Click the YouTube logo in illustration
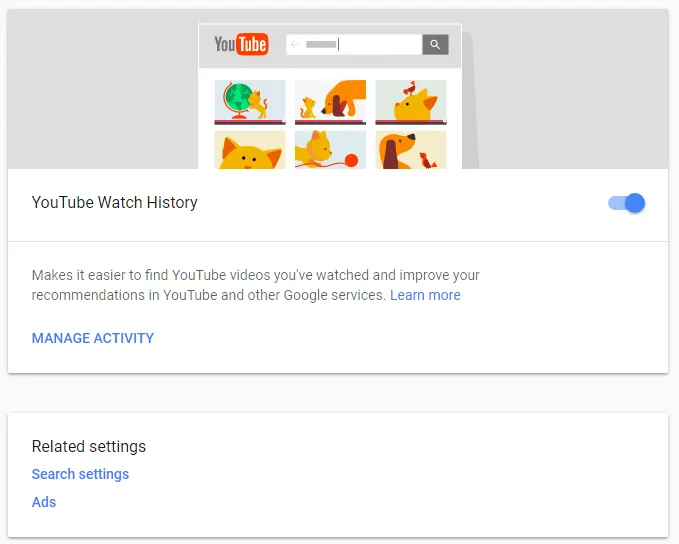 tap(241, 44)
